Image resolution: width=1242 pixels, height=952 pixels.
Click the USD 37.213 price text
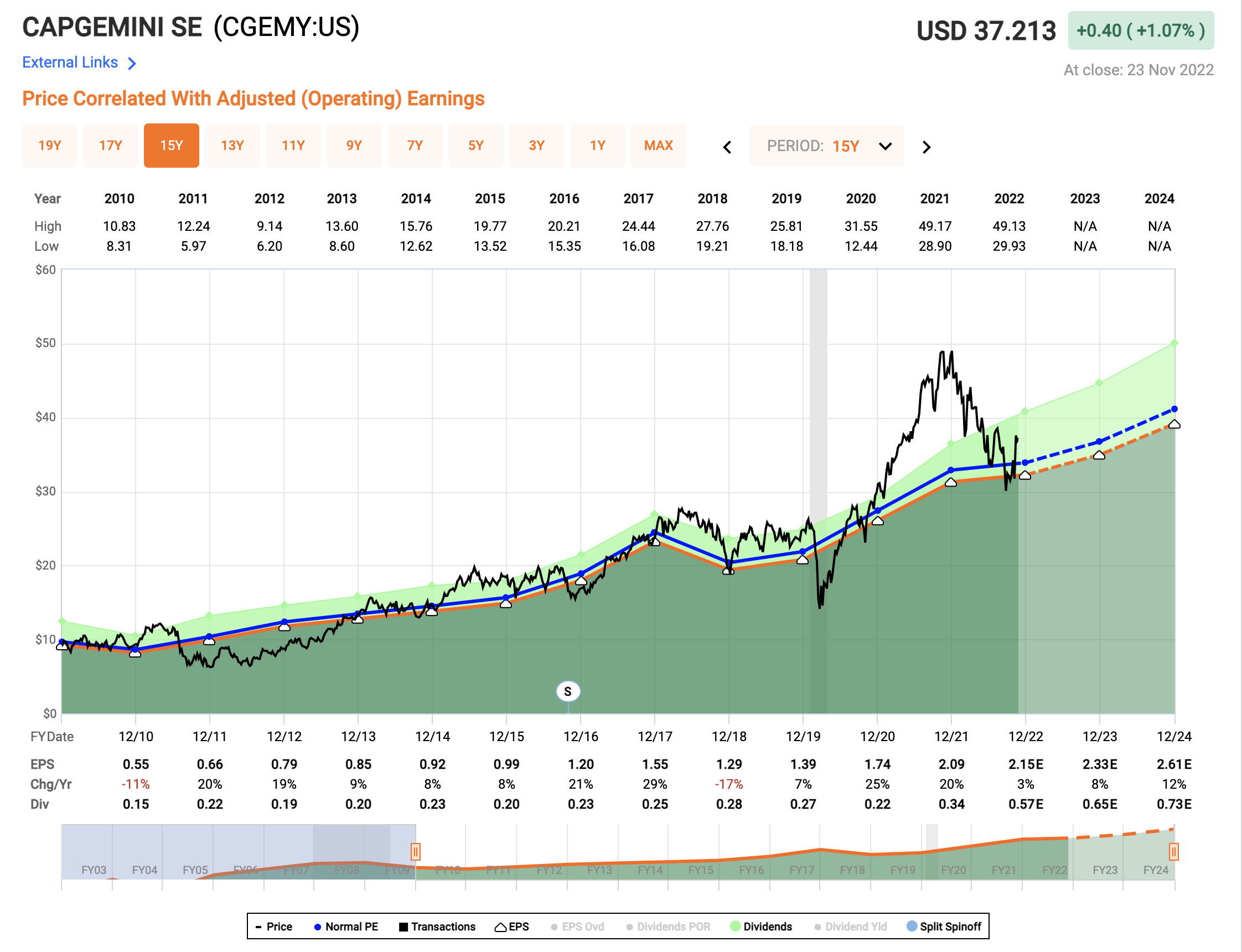tap(986, 30)
